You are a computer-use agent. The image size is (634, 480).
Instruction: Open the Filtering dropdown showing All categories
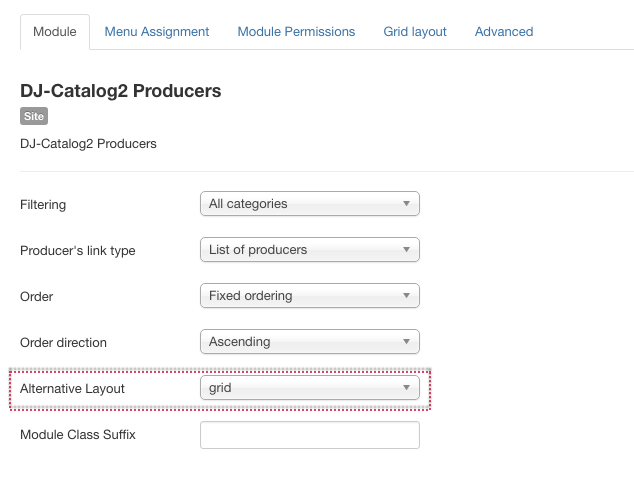click(310, 204)
